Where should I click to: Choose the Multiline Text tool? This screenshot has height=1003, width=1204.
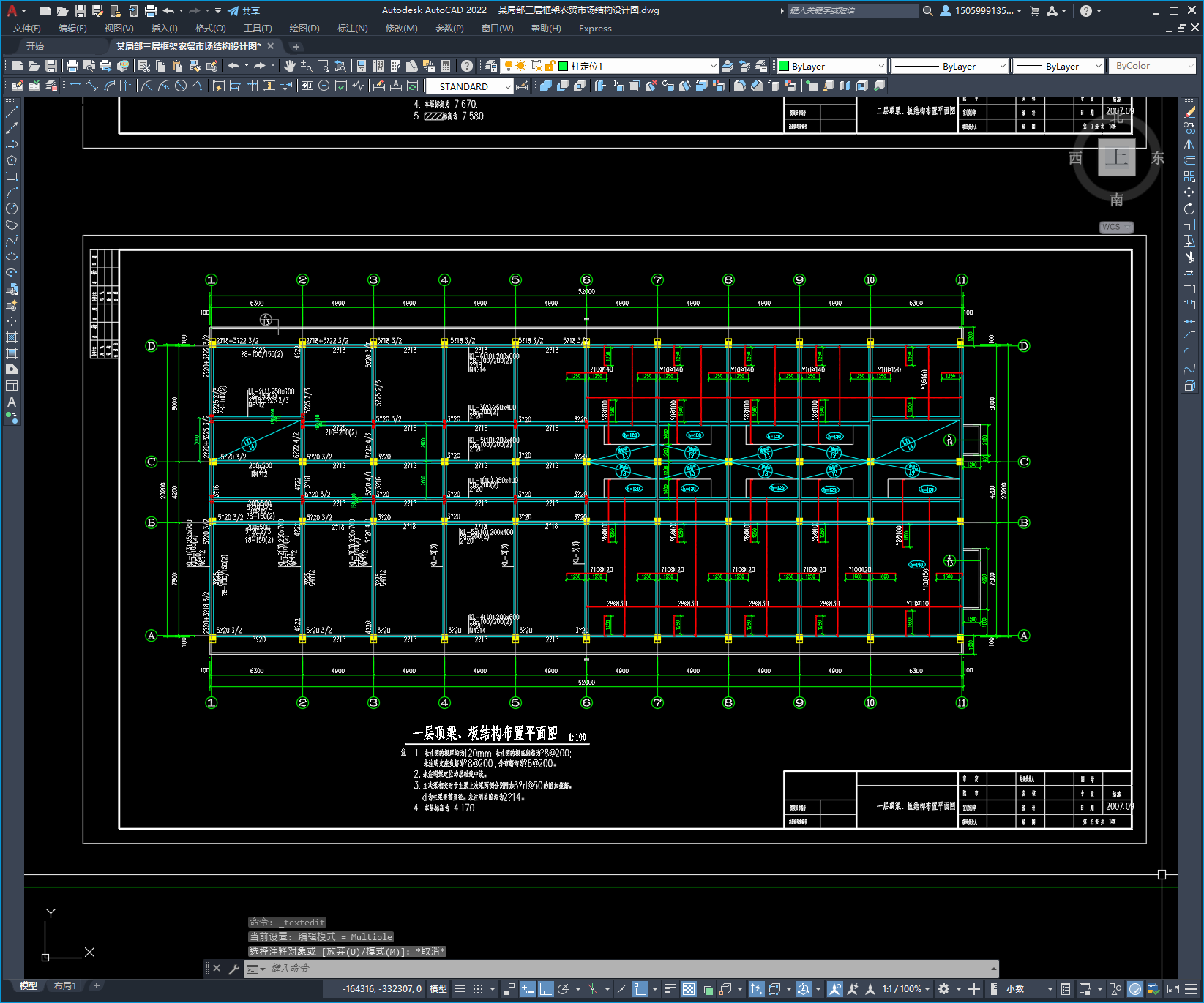click(12, 402)
